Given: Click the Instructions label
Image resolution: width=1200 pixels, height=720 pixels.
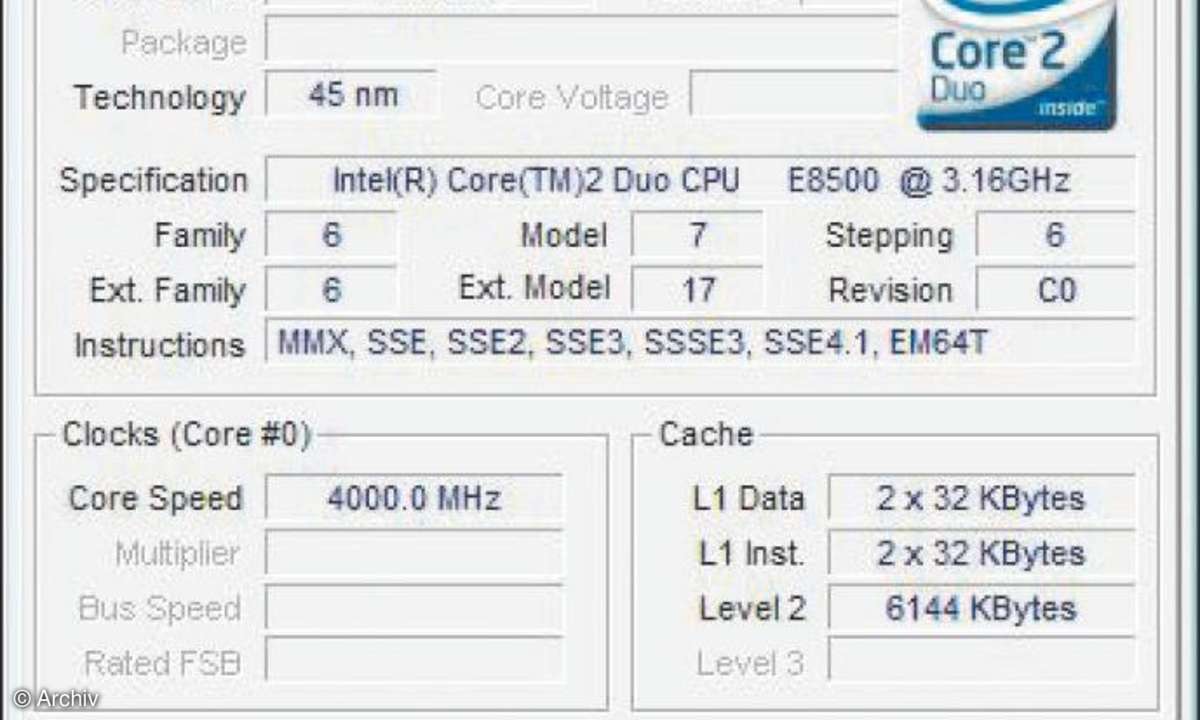Looking at the screenshot, I should pos(160,345).
